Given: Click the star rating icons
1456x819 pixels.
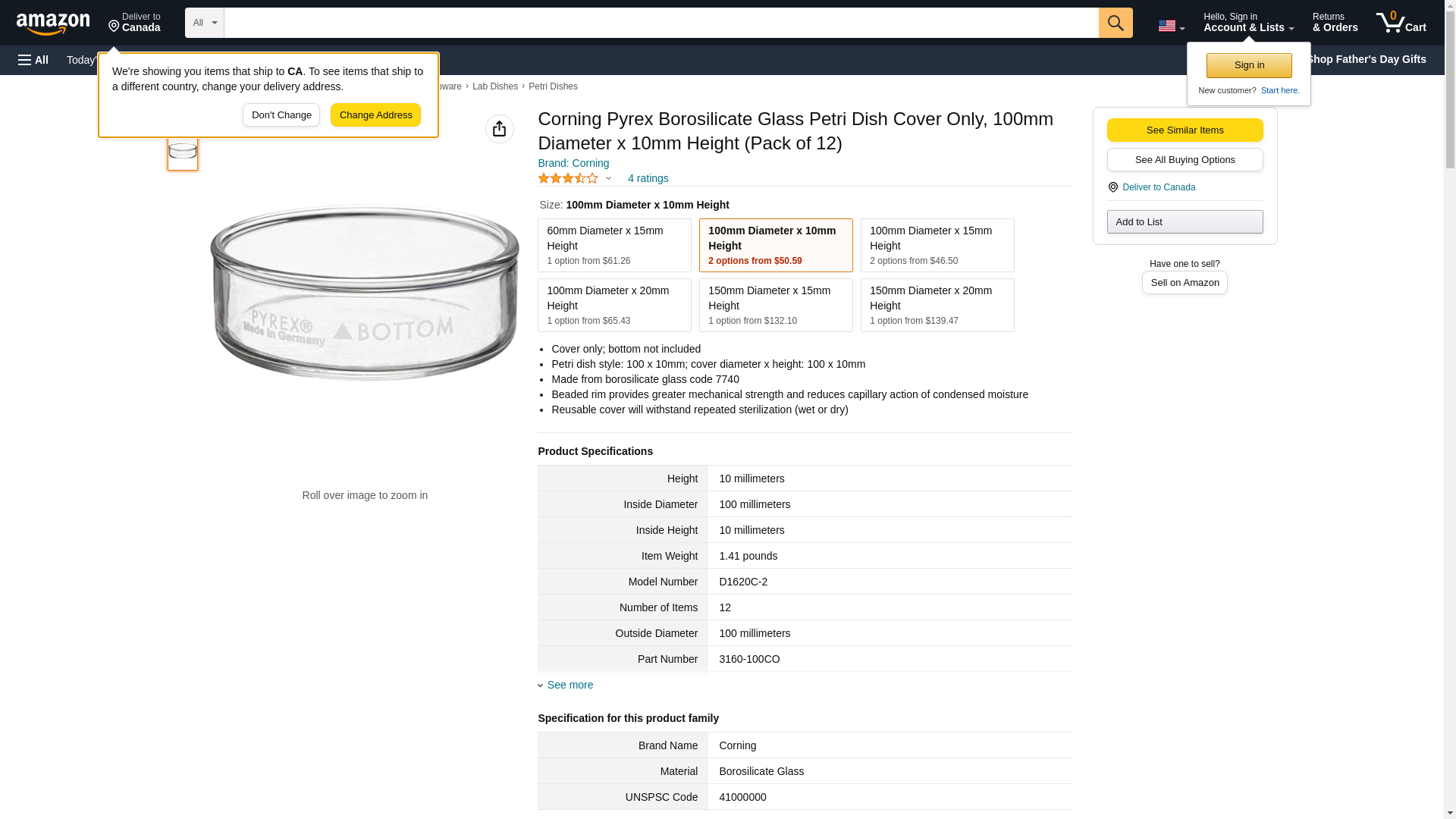Looking at the screenshot, I should 568,178.
